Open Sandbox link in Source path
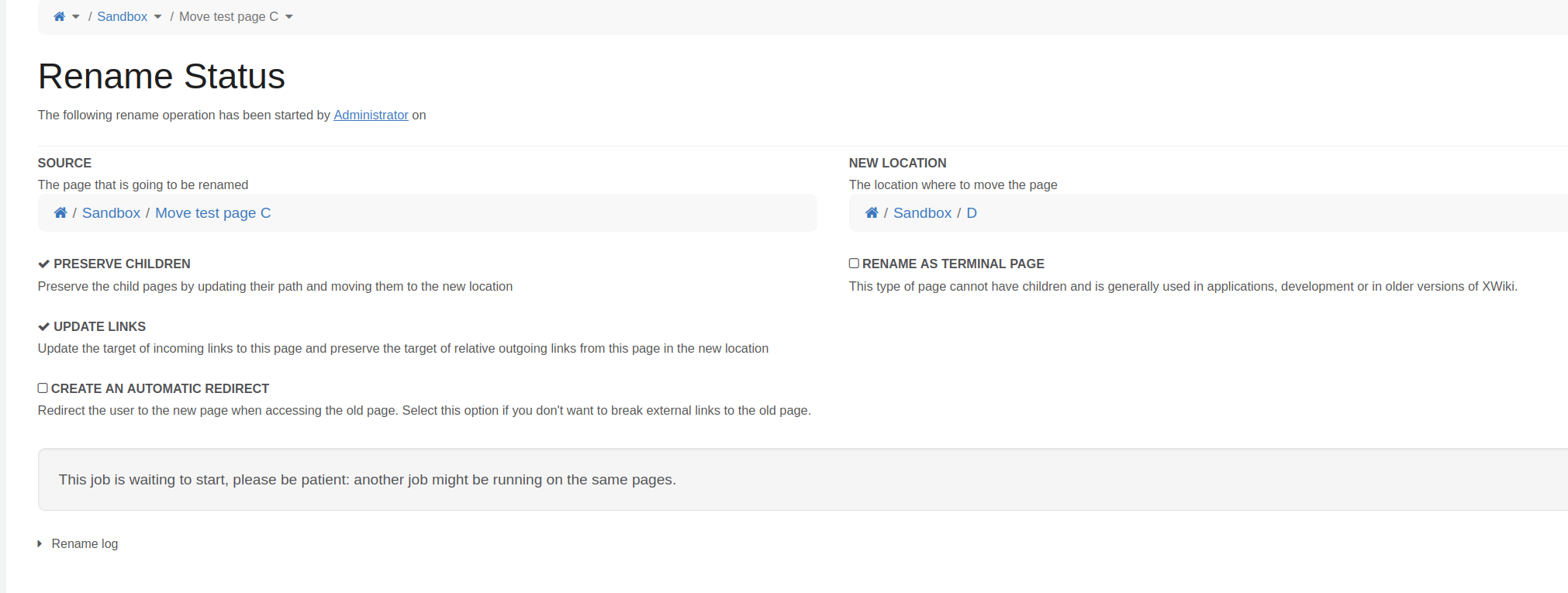The image size is (1568, 593). pyautogui.click(x=111, y=213)
